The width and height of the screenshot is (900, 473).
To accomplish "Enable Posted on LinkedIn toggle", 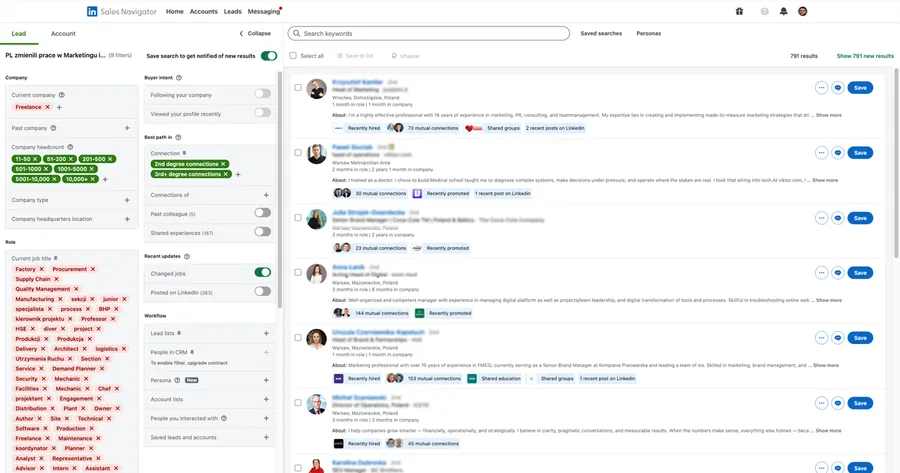I will [262, 292].
